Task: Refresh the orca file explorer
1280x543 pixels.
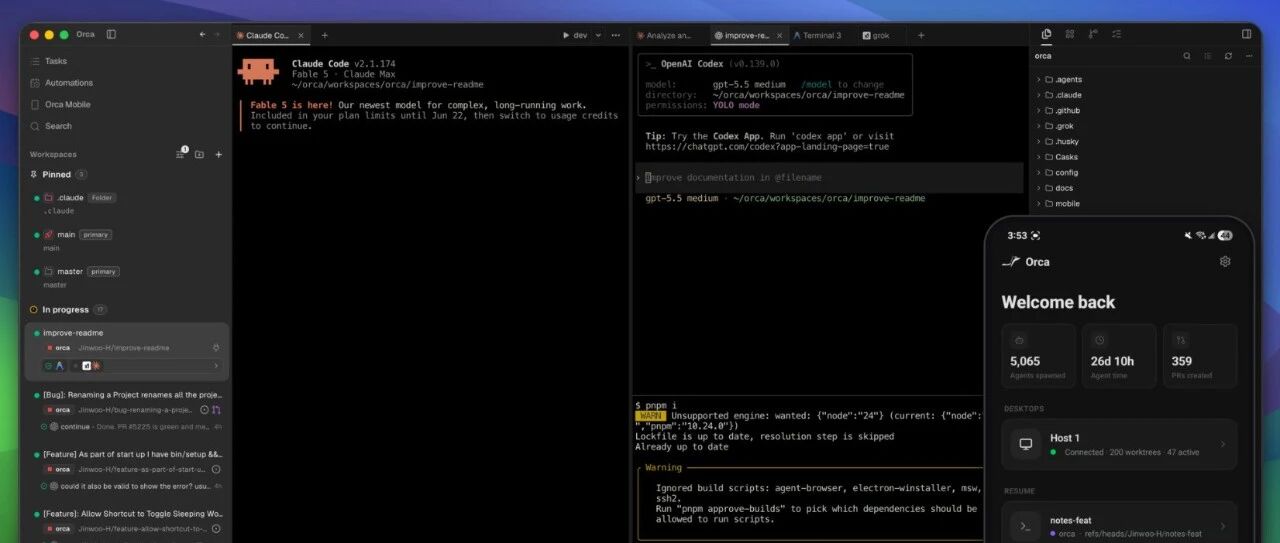Action: tap(1228, 56)
